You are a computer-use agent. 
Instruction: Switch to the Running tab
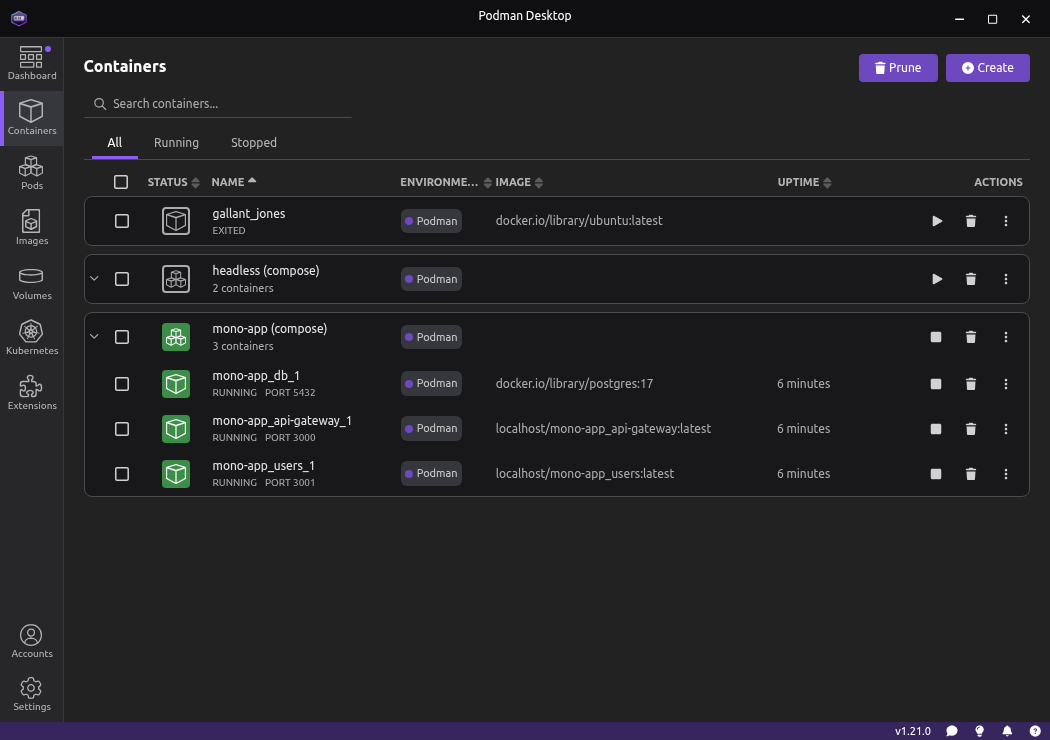(176, 143)
